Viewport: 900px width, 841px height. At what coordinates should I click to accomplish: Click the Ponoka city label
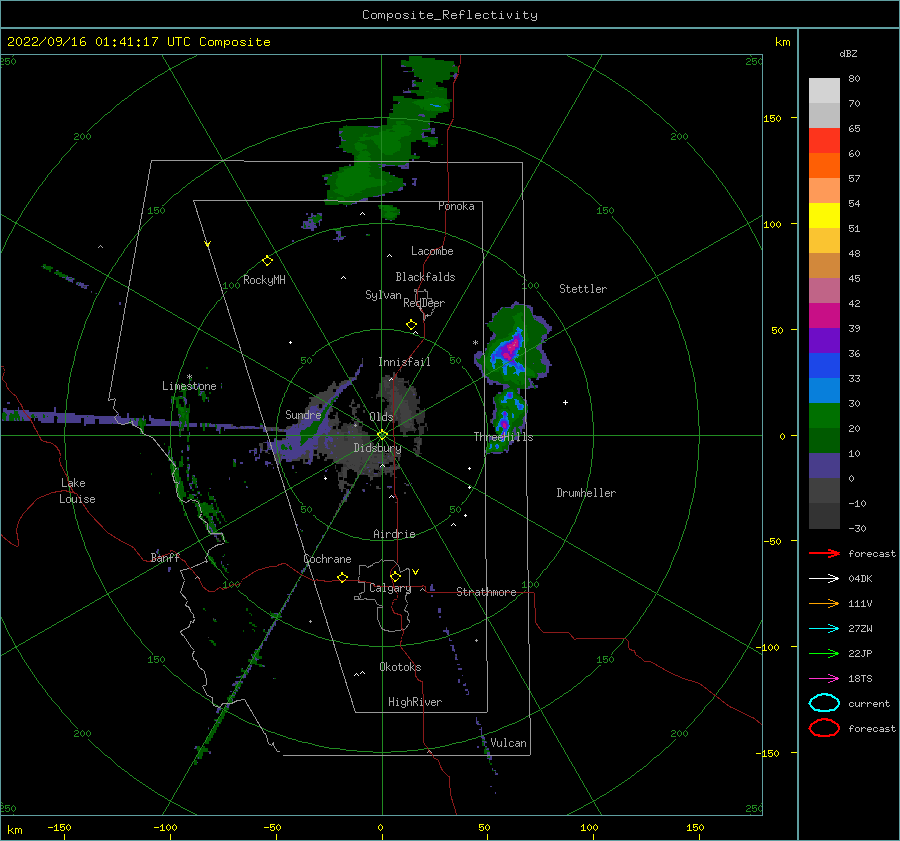click(456, 206)
